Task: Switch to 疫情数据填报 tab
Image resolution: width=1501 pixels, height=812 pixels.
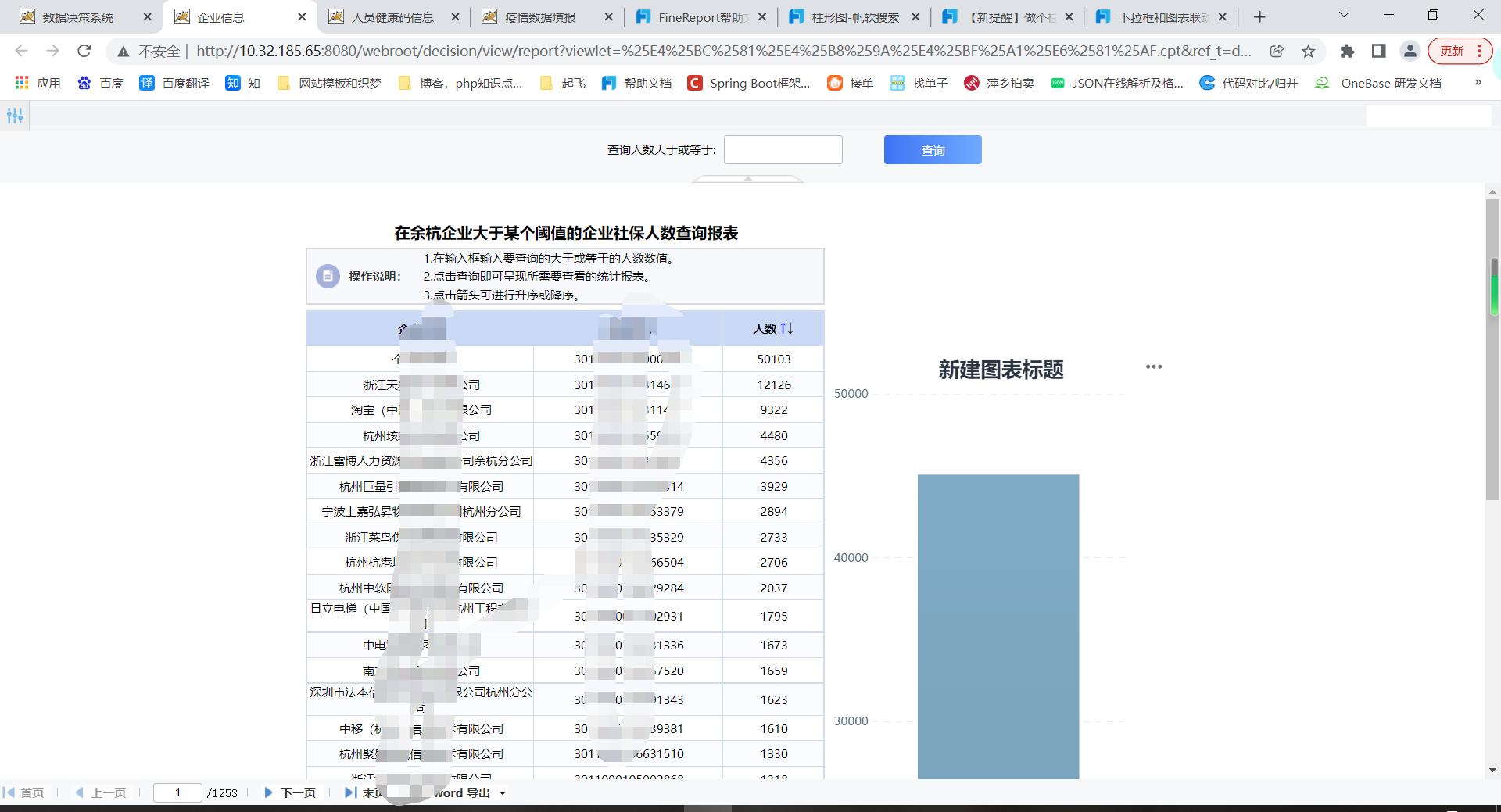Action: click(x=539, y=17)
